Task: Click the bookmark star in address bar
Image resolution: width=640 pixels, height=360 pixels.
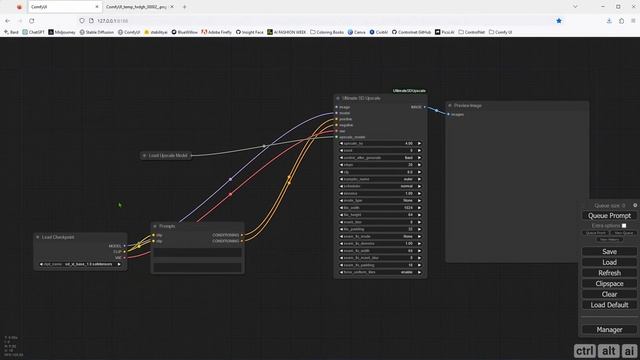Action: coord(559,21)
